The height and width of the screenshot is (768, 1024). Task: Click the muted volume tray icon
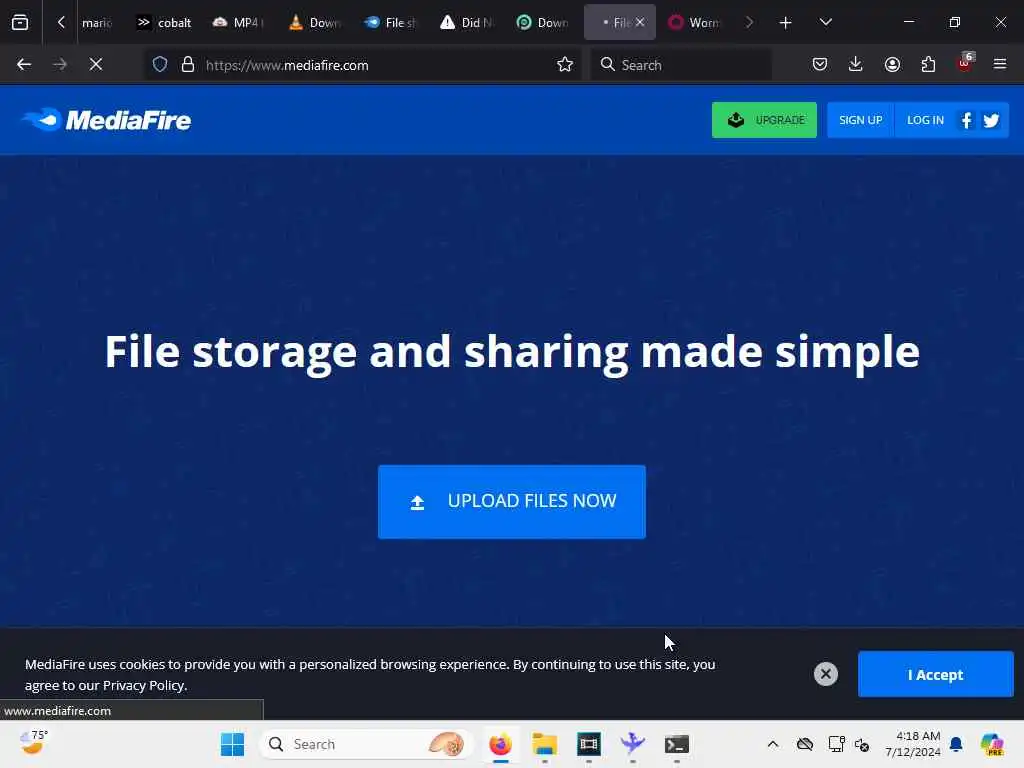click(x=863, y=744)
